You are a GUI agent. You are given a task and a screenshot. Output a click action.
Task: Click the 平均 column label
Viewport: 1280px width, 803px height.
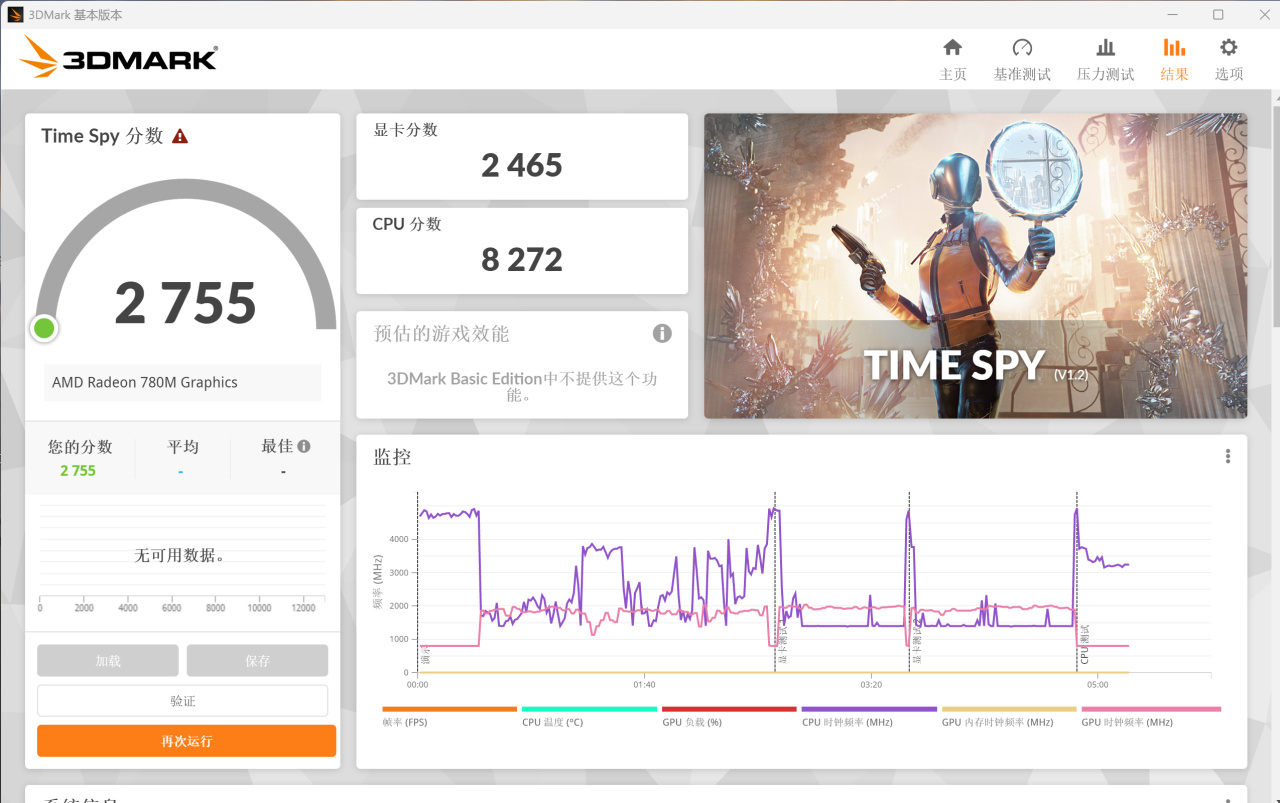click(183, 446)
